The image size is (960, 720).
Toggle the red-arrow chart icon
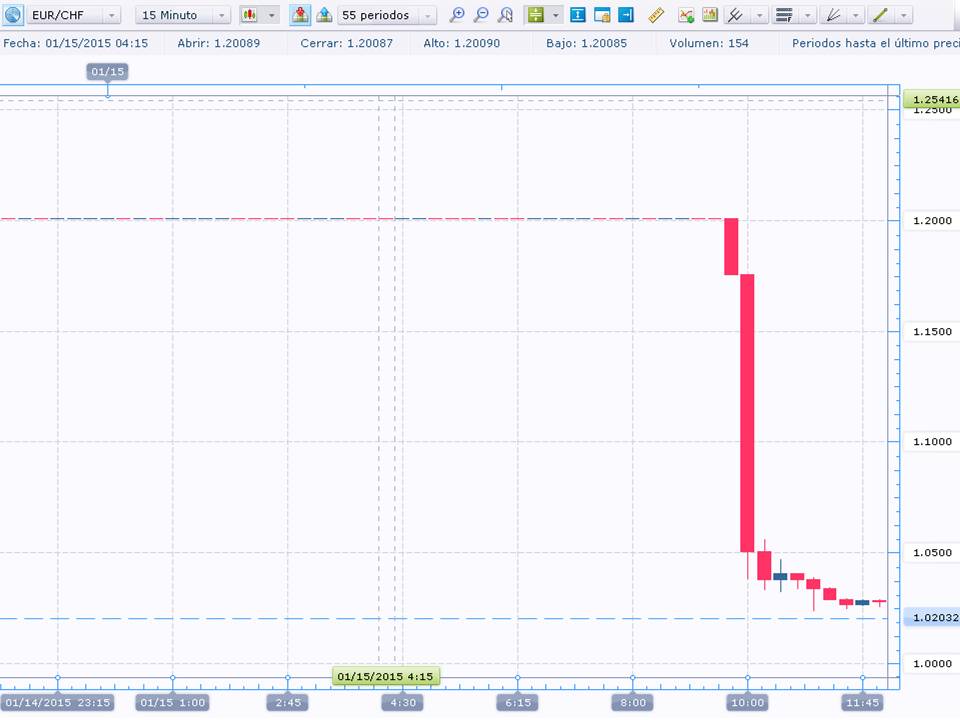click(x=299, y=15)
